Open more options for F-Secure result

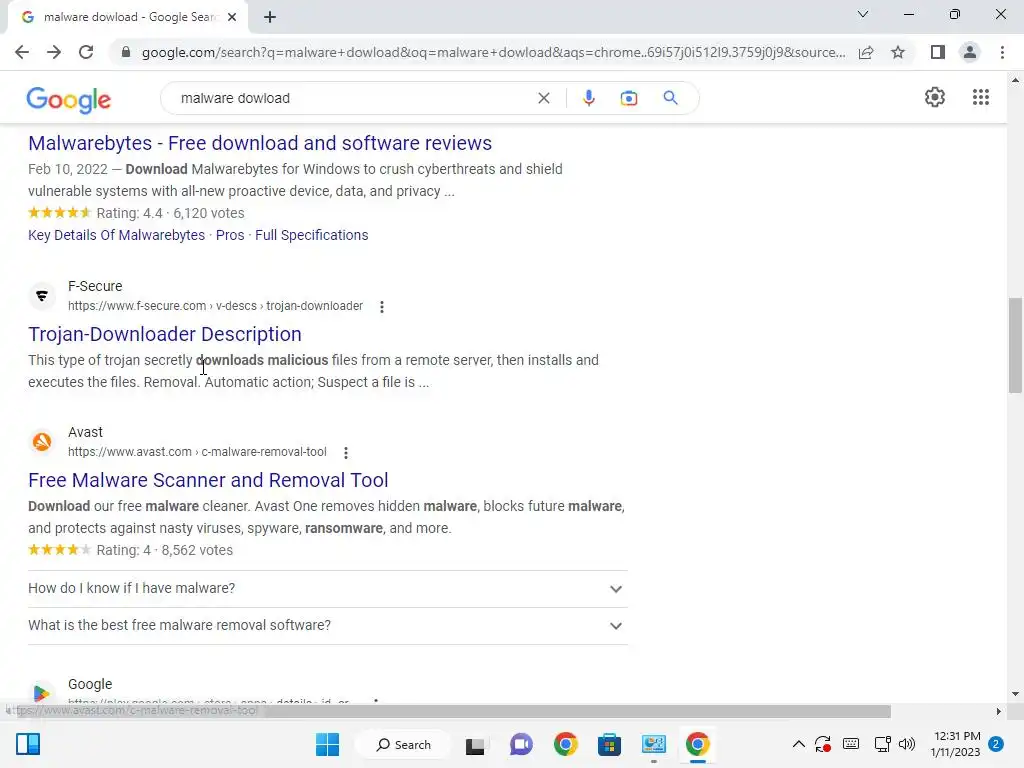coord(382,306)
